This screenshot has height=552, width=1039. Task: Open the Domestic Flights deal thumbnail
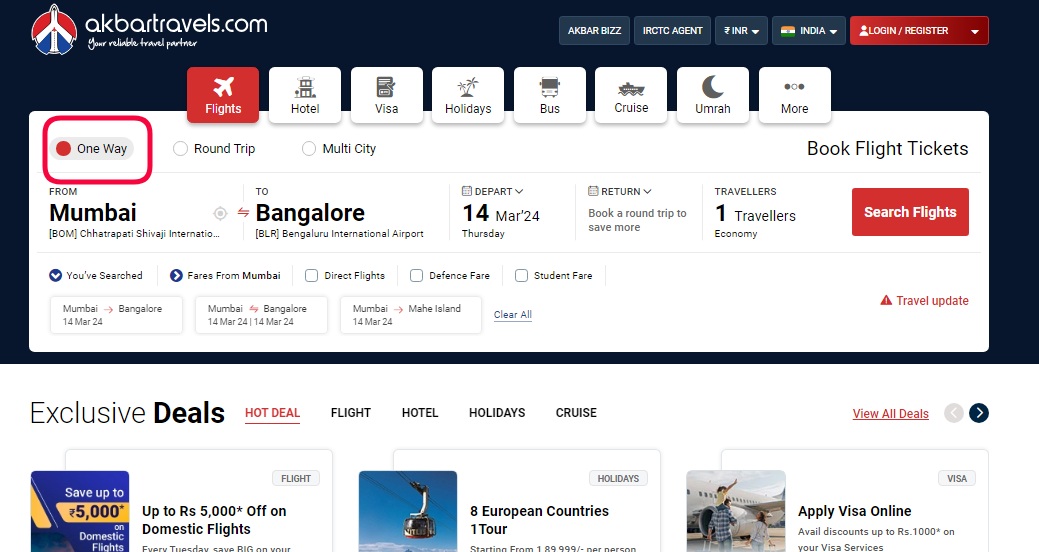[80, 511]
